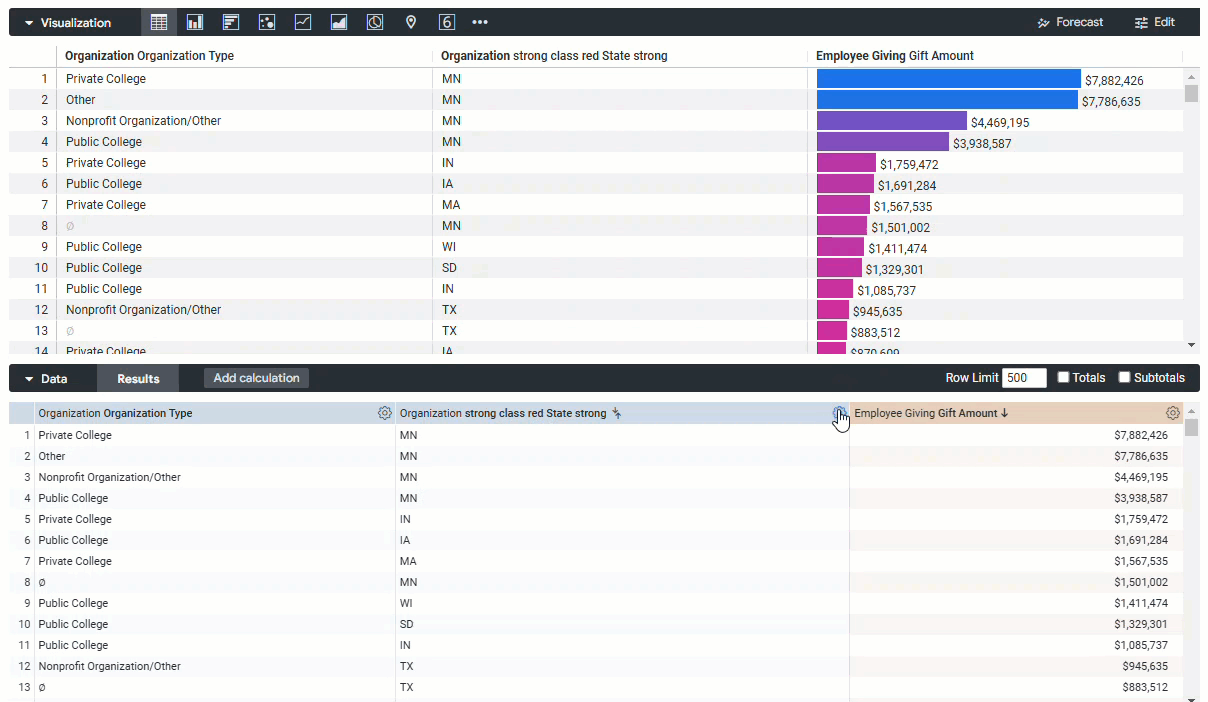This screenshot has width=1208, height=702.
Task: Click $1,691,284 in the data table
Action: (x=1141, y=540)
